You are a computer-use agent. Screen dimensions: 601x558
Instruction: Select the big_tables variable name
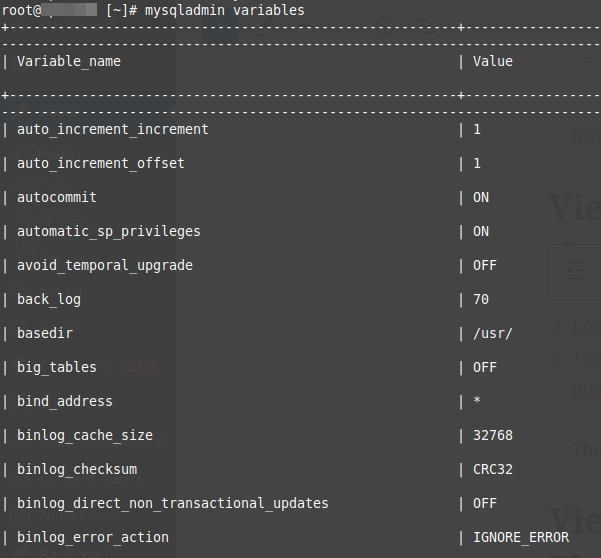[x=56, y=367]
